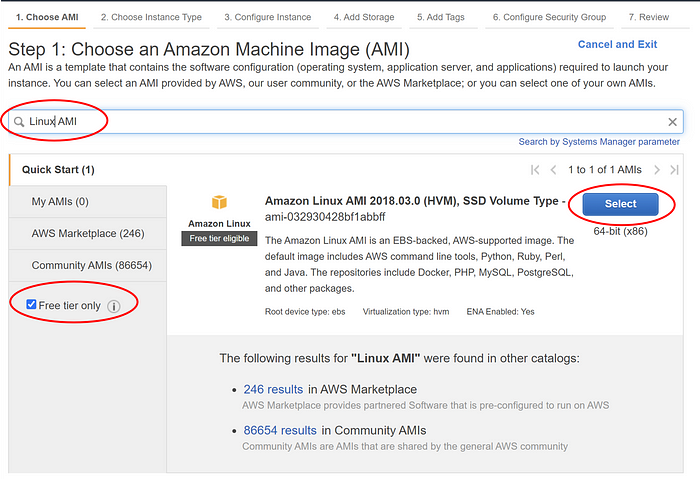
Task: Click Cancel and Exit link
Action: click(617, 44)
